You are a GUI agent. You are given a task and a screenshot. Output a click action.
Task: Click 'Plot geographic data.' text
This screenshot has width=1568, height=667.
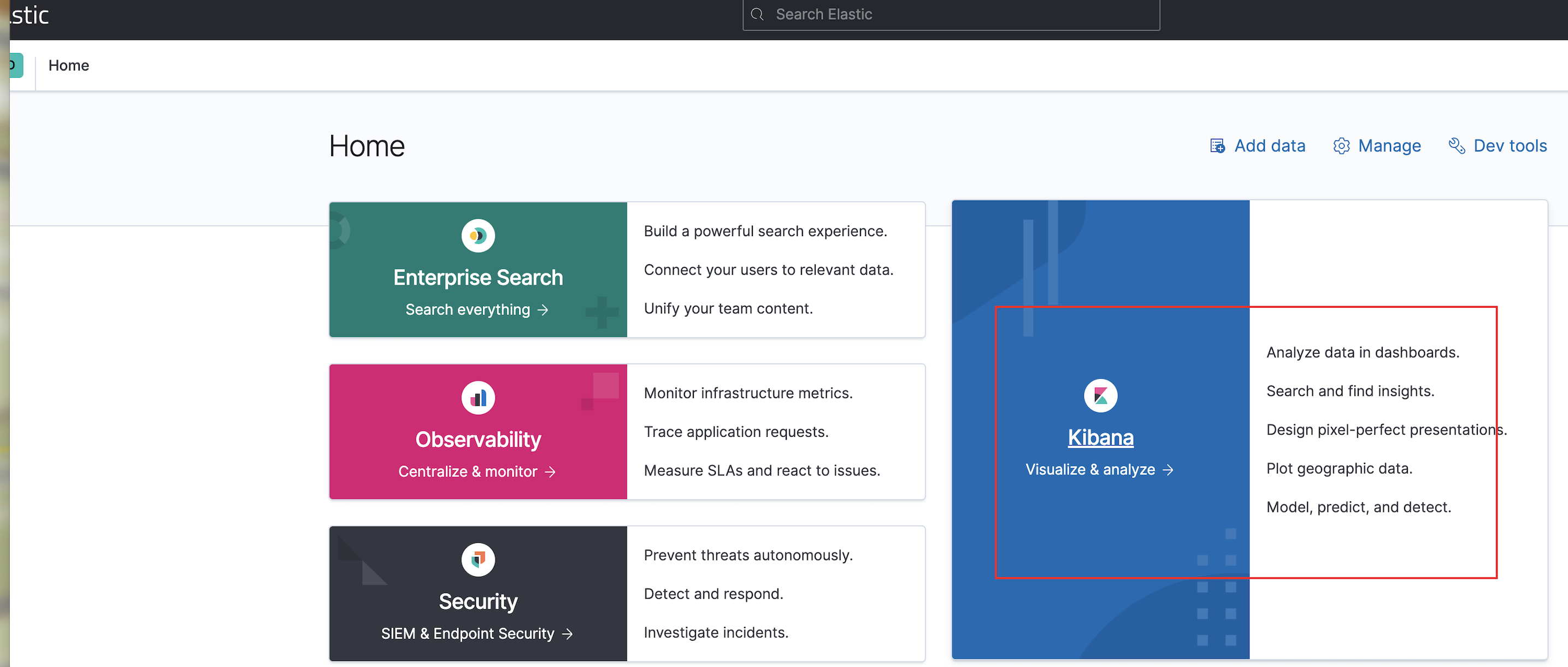pyautogui.click(x=1339, y=469)
